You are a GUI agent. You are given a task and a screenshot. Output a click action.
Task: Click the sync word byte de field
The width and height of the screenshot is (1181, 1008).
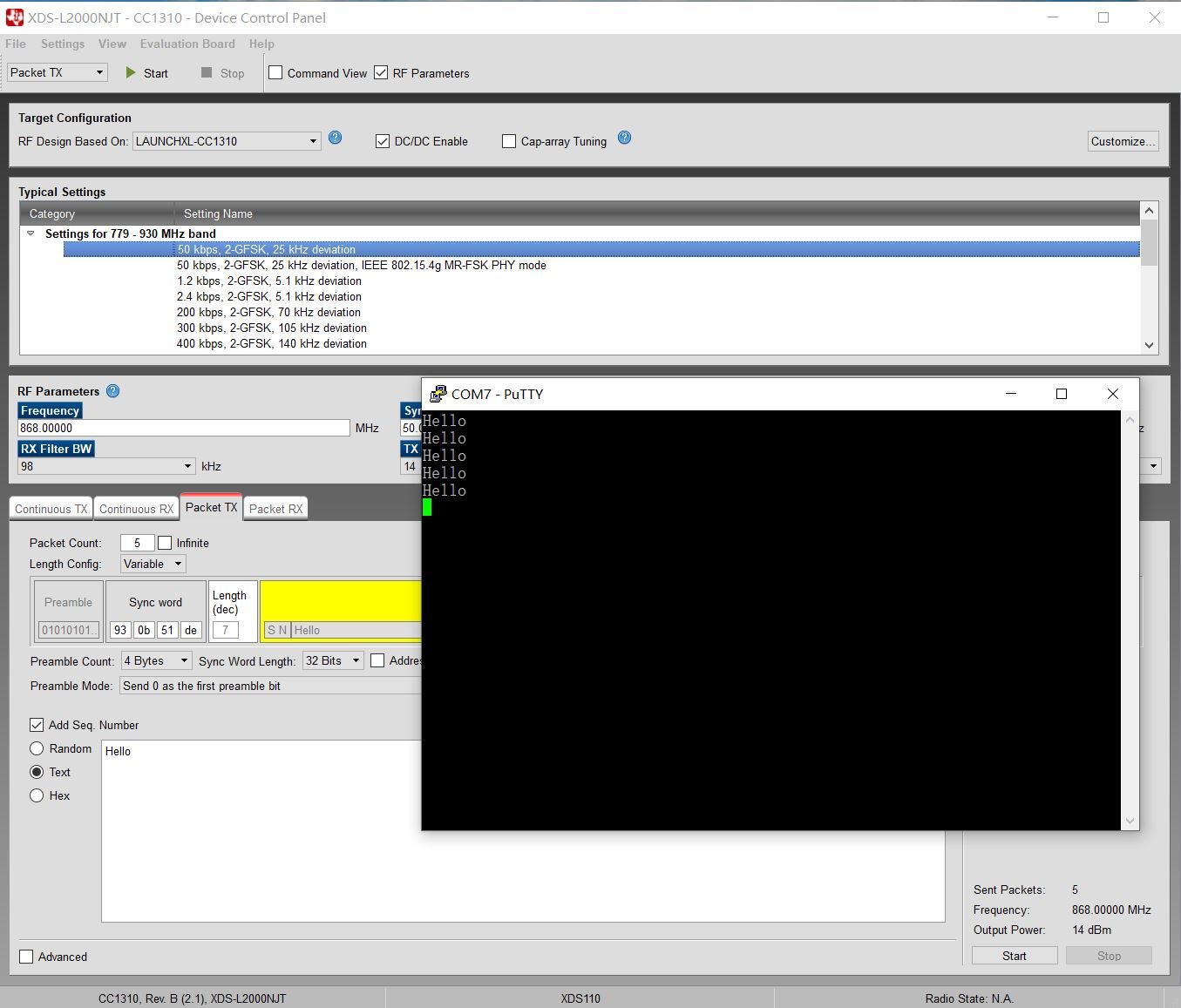pyautogui.click(x=191, y=630)
